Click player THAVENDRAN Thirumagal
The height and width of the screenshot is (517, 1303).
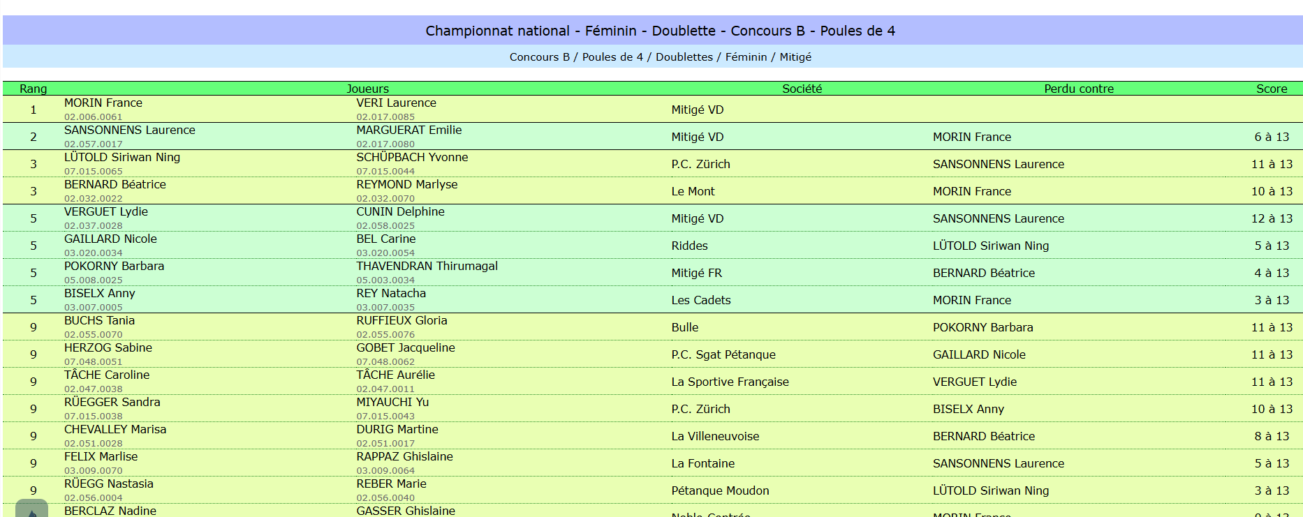pos(427,266)
